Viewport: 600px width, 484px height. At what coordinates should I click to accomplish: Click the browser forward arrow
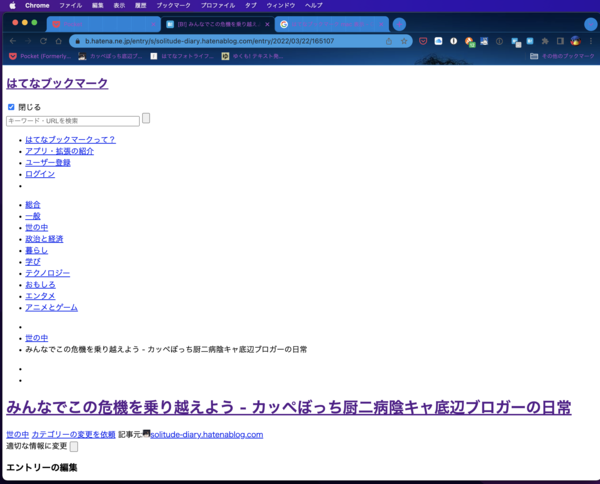click(x=28, y=41)
